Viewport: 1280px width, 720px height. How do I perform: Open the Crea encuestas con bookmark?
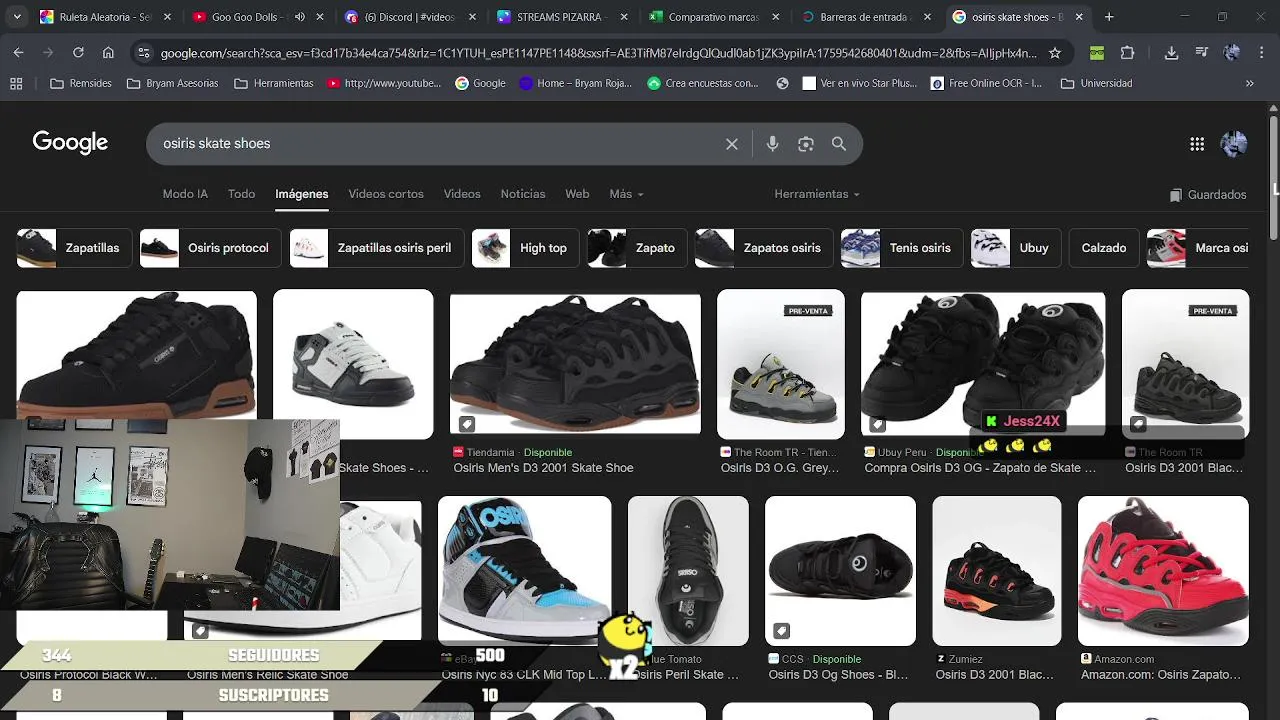pos(703,83)
